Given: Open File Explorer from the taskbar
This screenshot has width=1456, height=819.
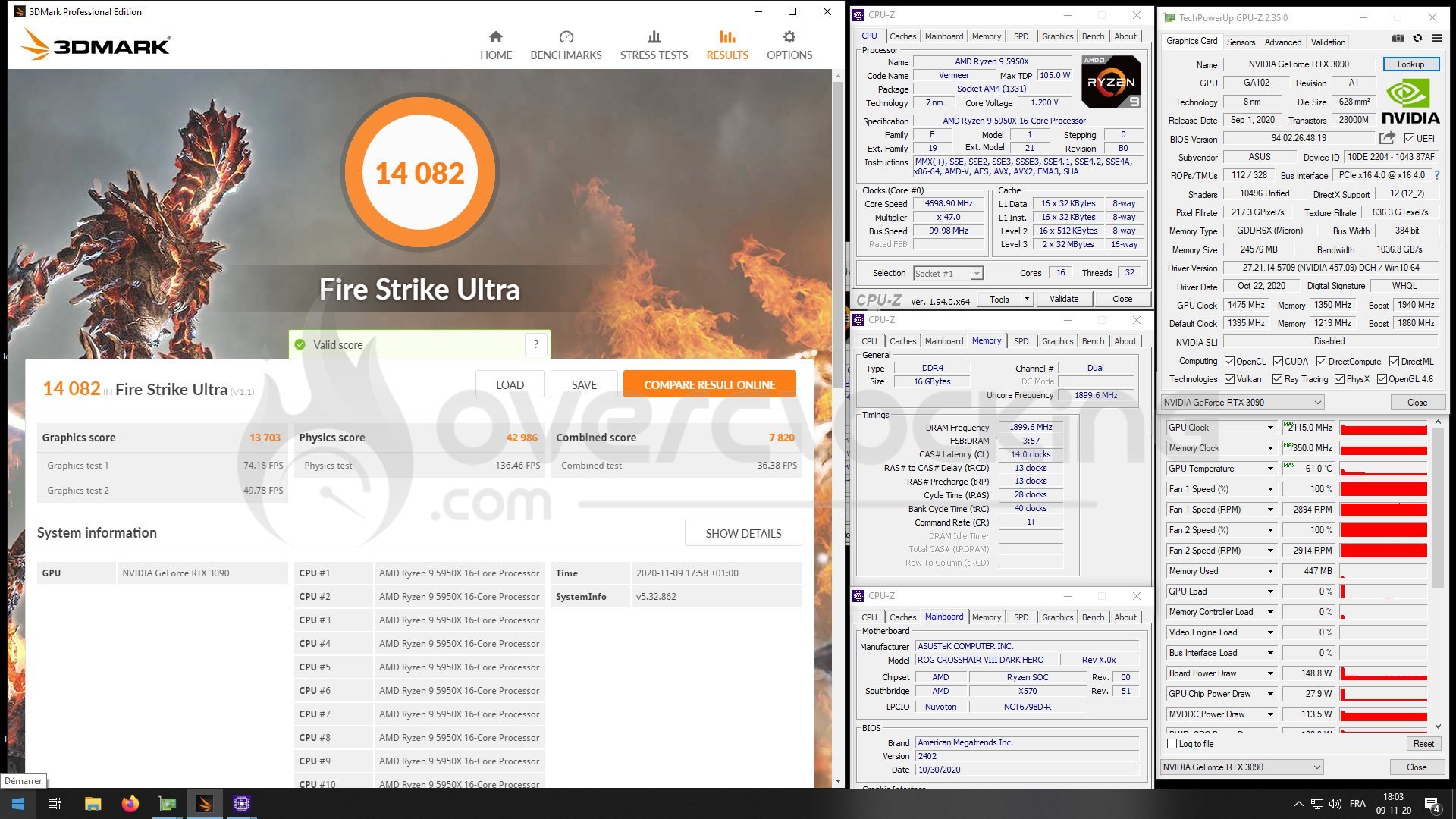Looking at the screenshot, I should (x=93, y=804).
